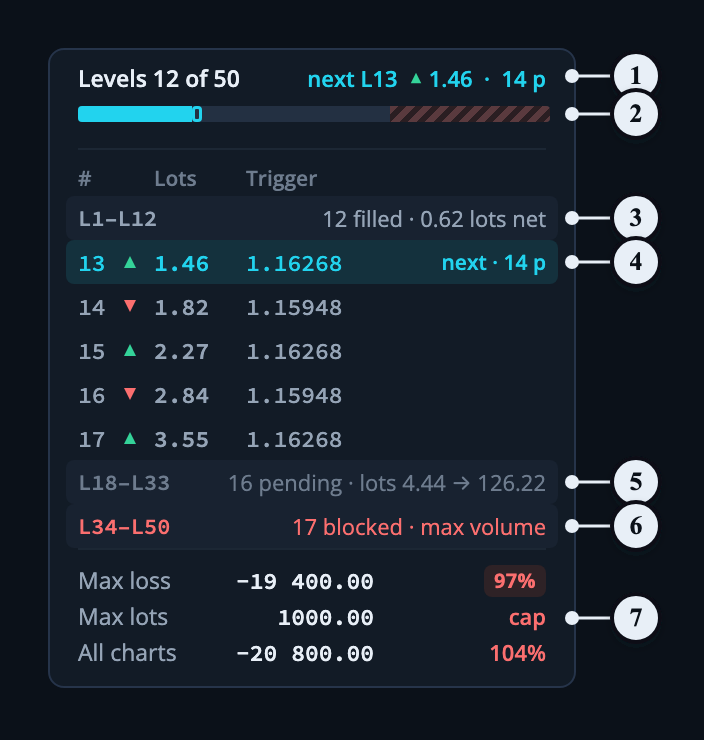Screen dimensions: 704x740
Task: Expand the L18–L33 pending levels group
Action: [312, 482]
